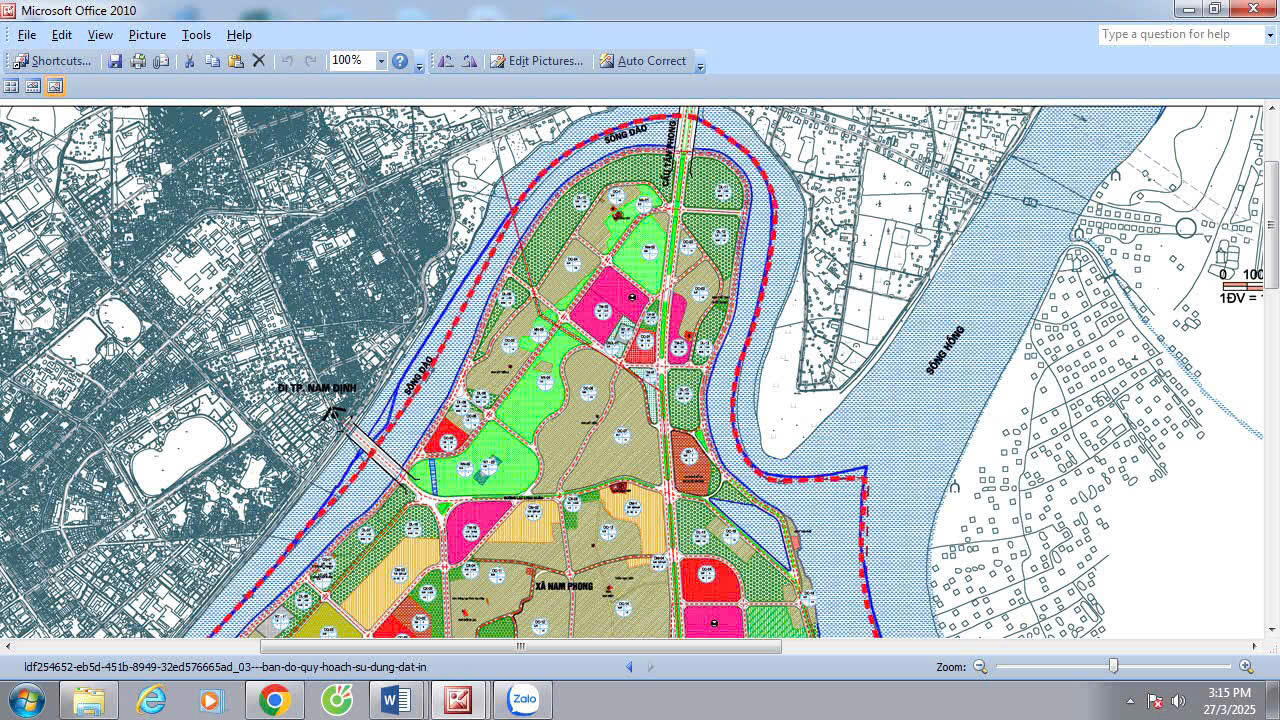Click the Edit Pictures button
Viewport: 1280px width, 720px height.
536,61
